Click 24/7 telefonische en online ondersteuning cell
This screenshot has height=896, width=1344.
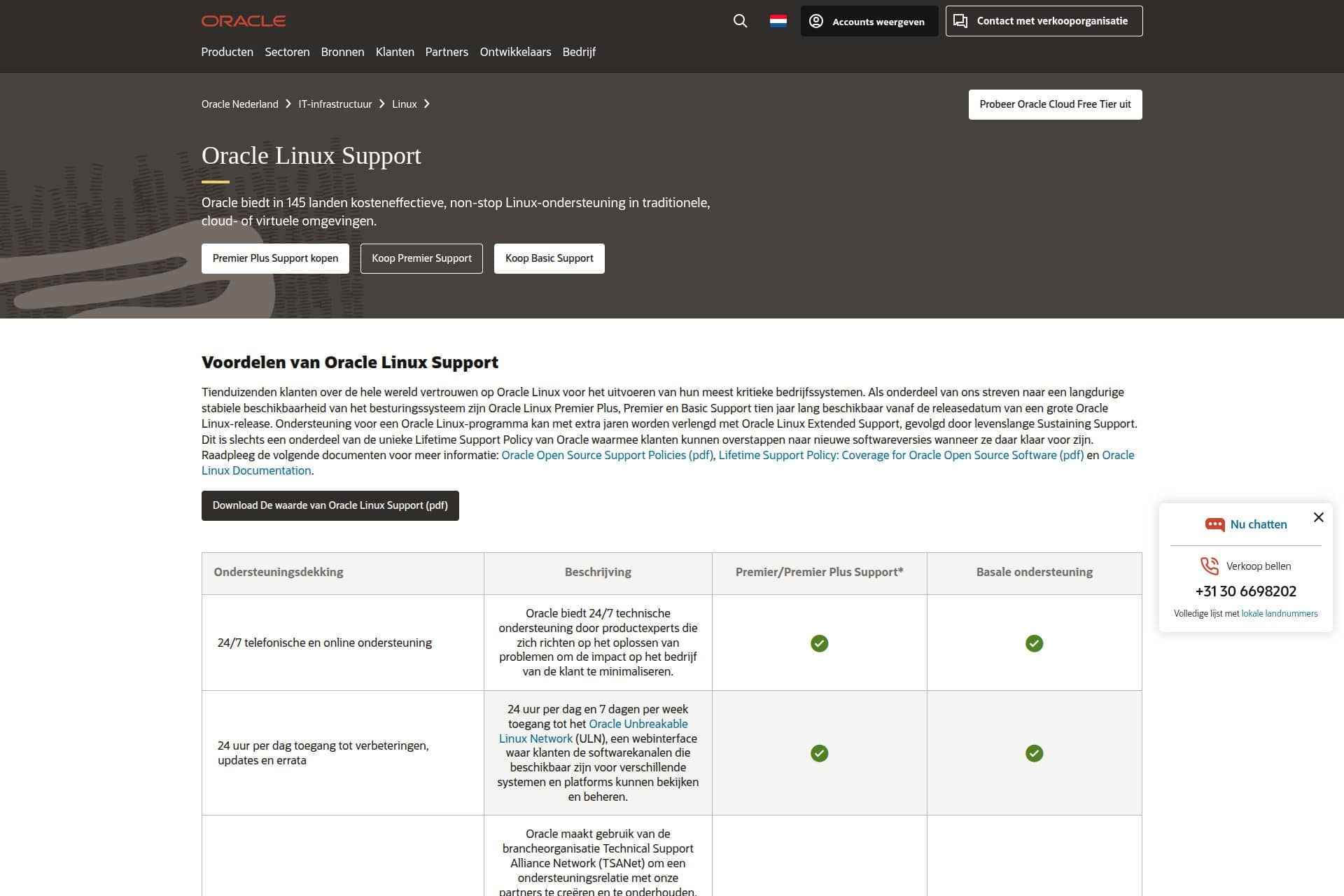point(342,643)
